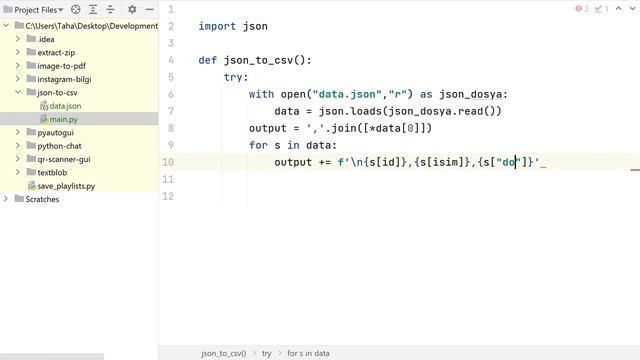Click the json_to_csv function name
Viewport: 640px width, 360px height.
point(258,60)
